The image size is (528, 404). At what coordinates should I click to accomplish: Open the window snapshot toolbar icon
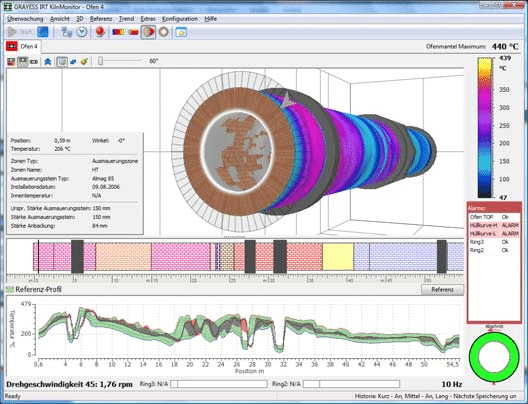coord(181,32)
